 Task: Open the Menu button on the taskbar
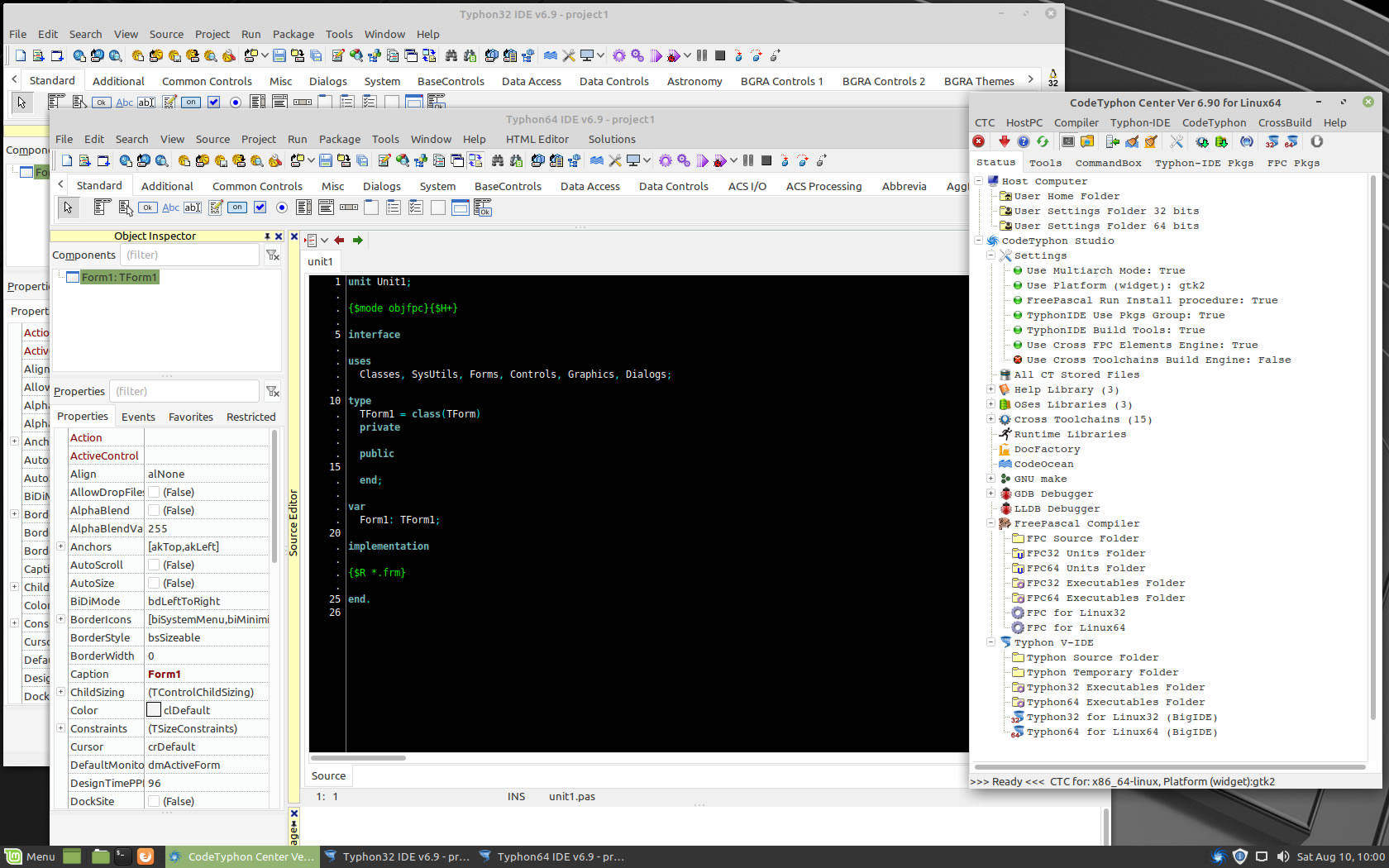coord(31,856)
